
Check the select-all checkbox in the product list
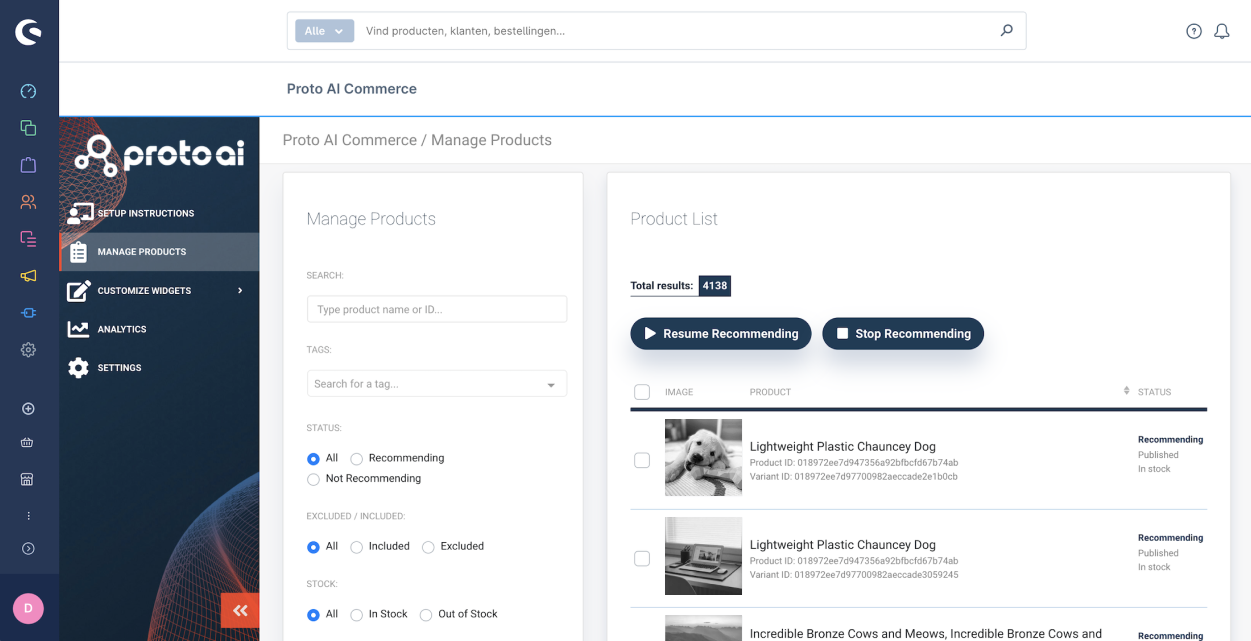click(x=641, y=392)
